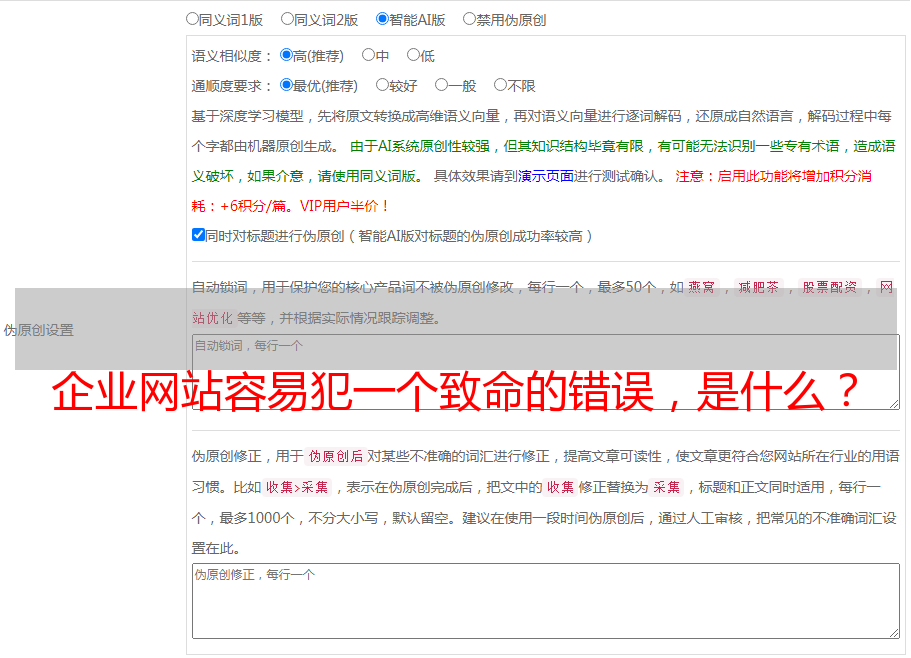Click the 减肥茶 example keyword
The image size is (911, 658).
[x=758, y=287]
